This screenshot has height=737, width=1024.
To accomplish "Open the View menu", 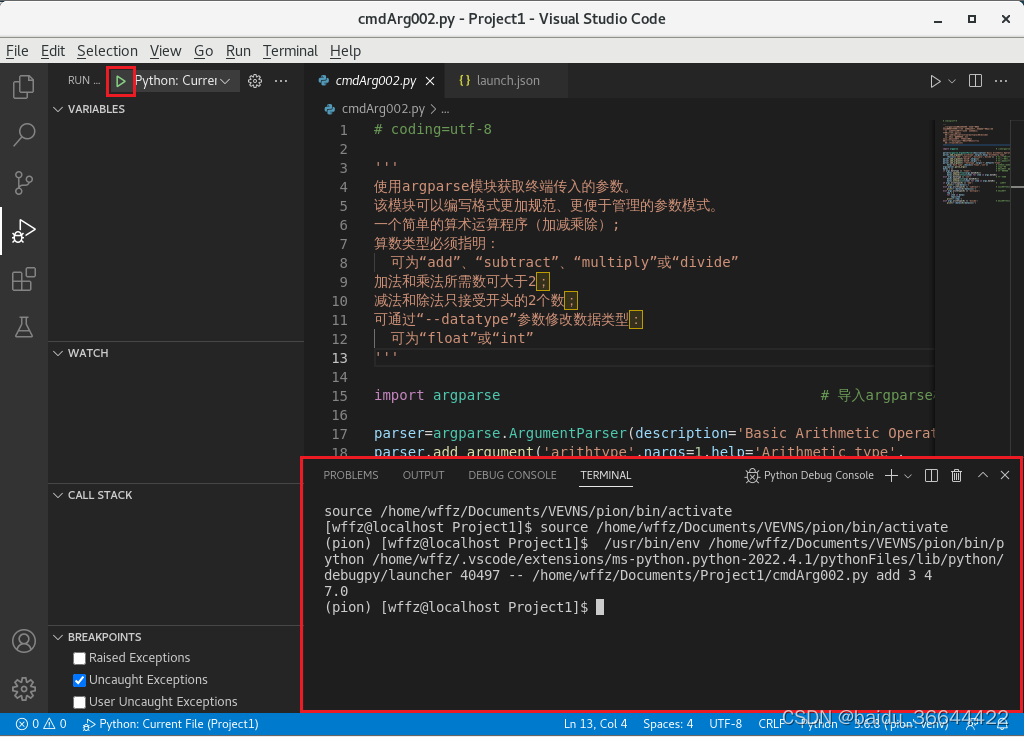I will [165, 51].
